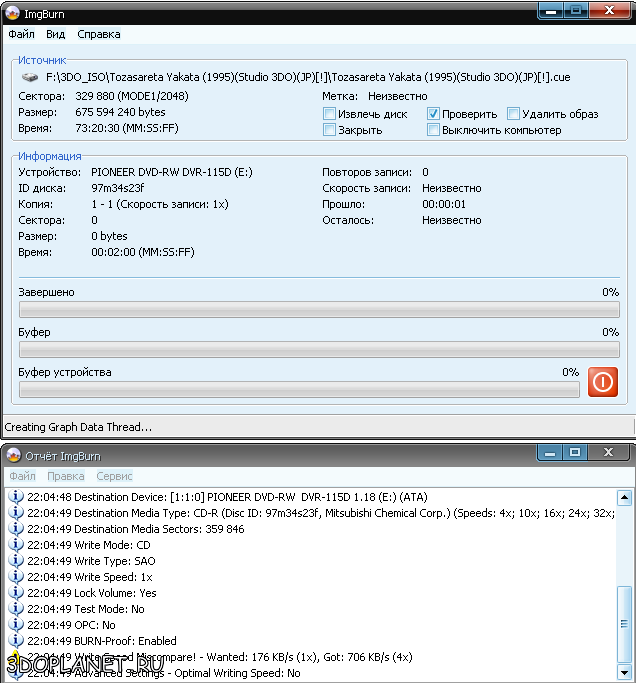Click info icon next to Write Mode: CD
636x683 pixels.
pyautogui.click(x=16, y=545)
